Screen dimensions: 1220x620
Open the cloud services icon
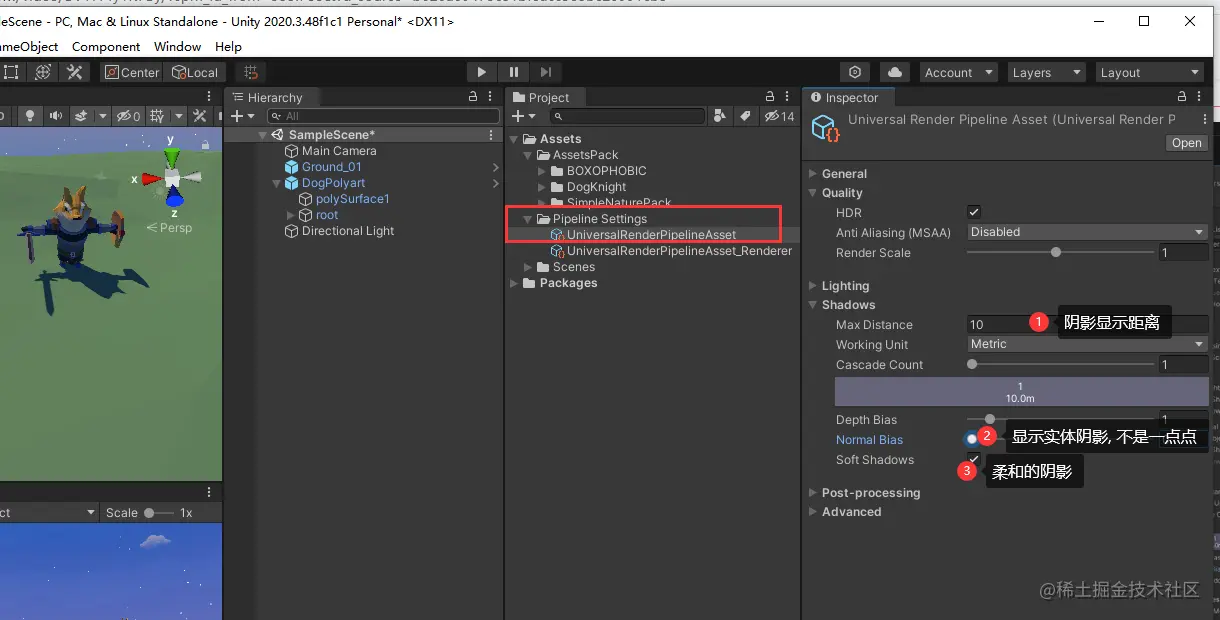(x=895, y=72)
